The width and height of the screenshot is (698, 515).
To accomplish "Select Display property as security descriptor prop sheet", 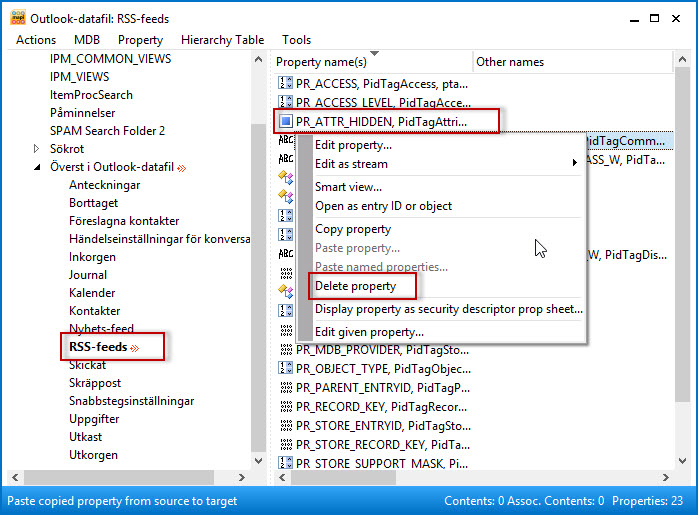I will click(449, 309).
